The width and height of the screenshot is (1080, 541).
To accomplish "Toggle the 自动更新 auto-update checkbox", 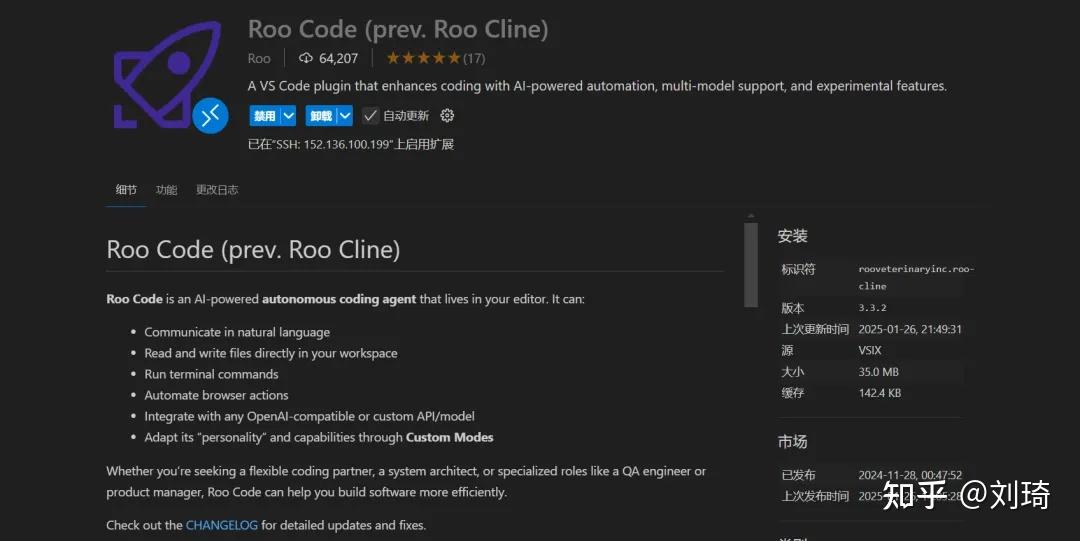I will (x=370, y=116).
